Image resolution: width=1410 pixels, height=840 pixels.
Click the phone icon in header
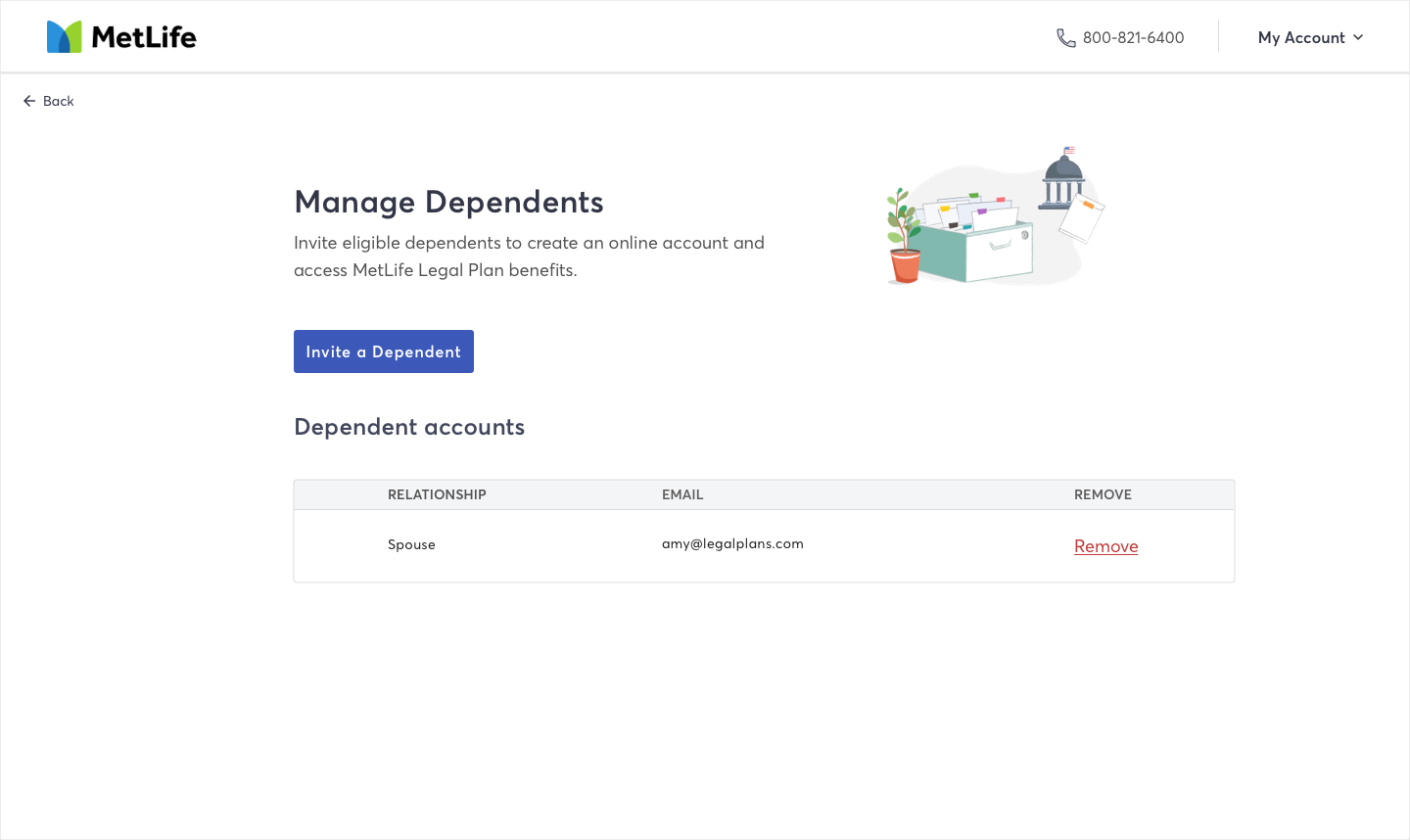pos(1065,37)
